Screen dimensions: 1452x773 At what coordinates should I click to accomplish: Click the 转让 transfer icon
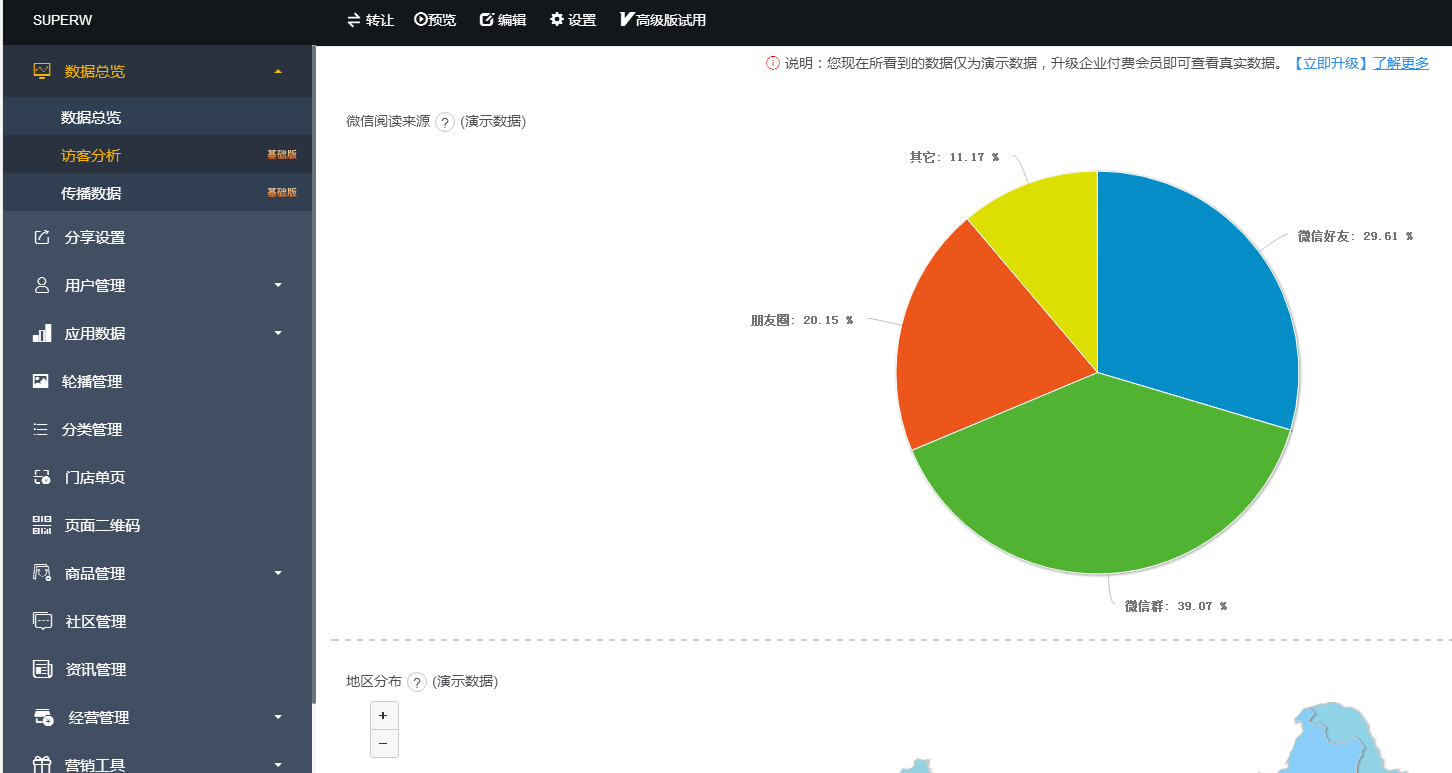click(x=353, y=20)
